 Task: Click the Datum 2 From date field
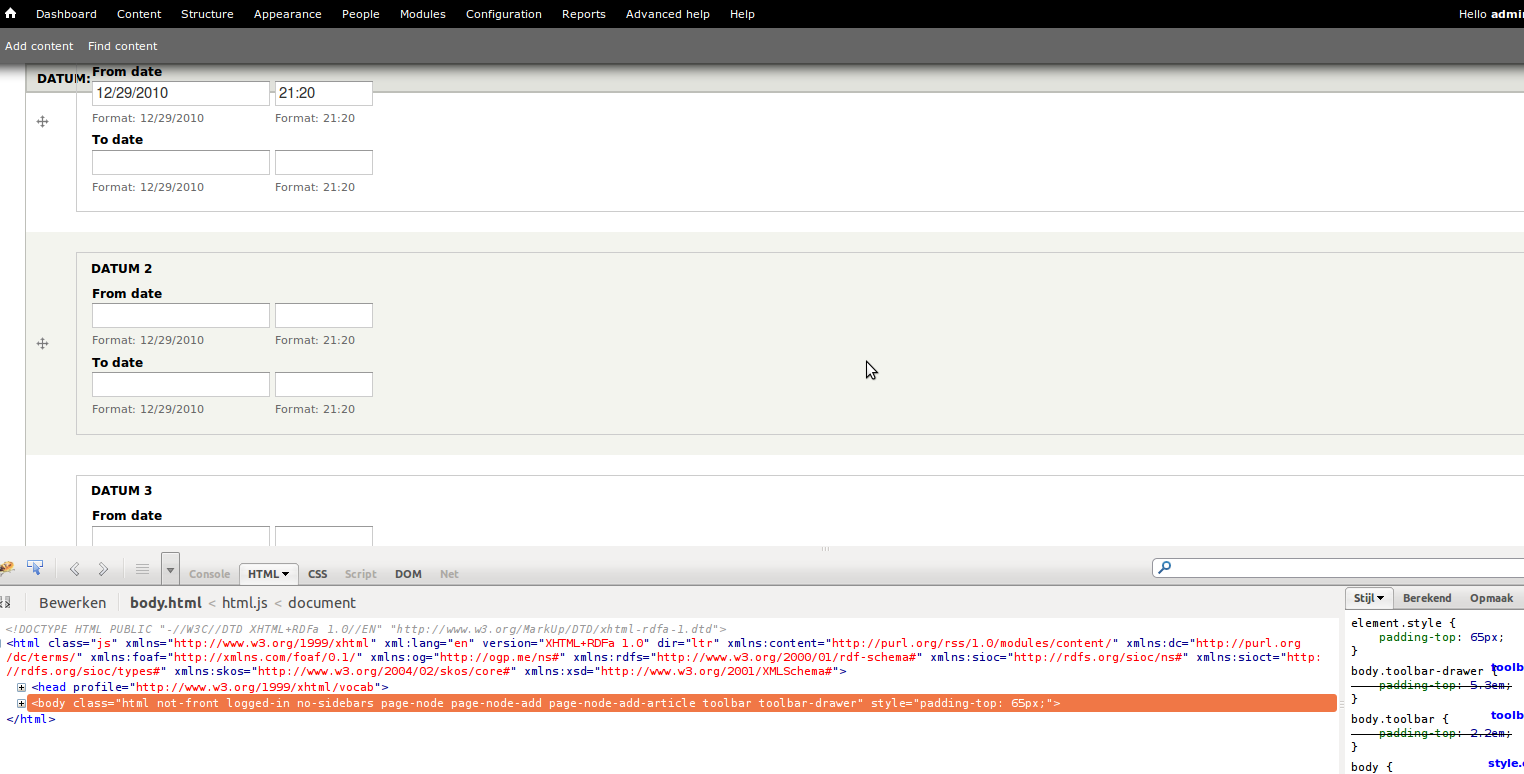(180, 316)
